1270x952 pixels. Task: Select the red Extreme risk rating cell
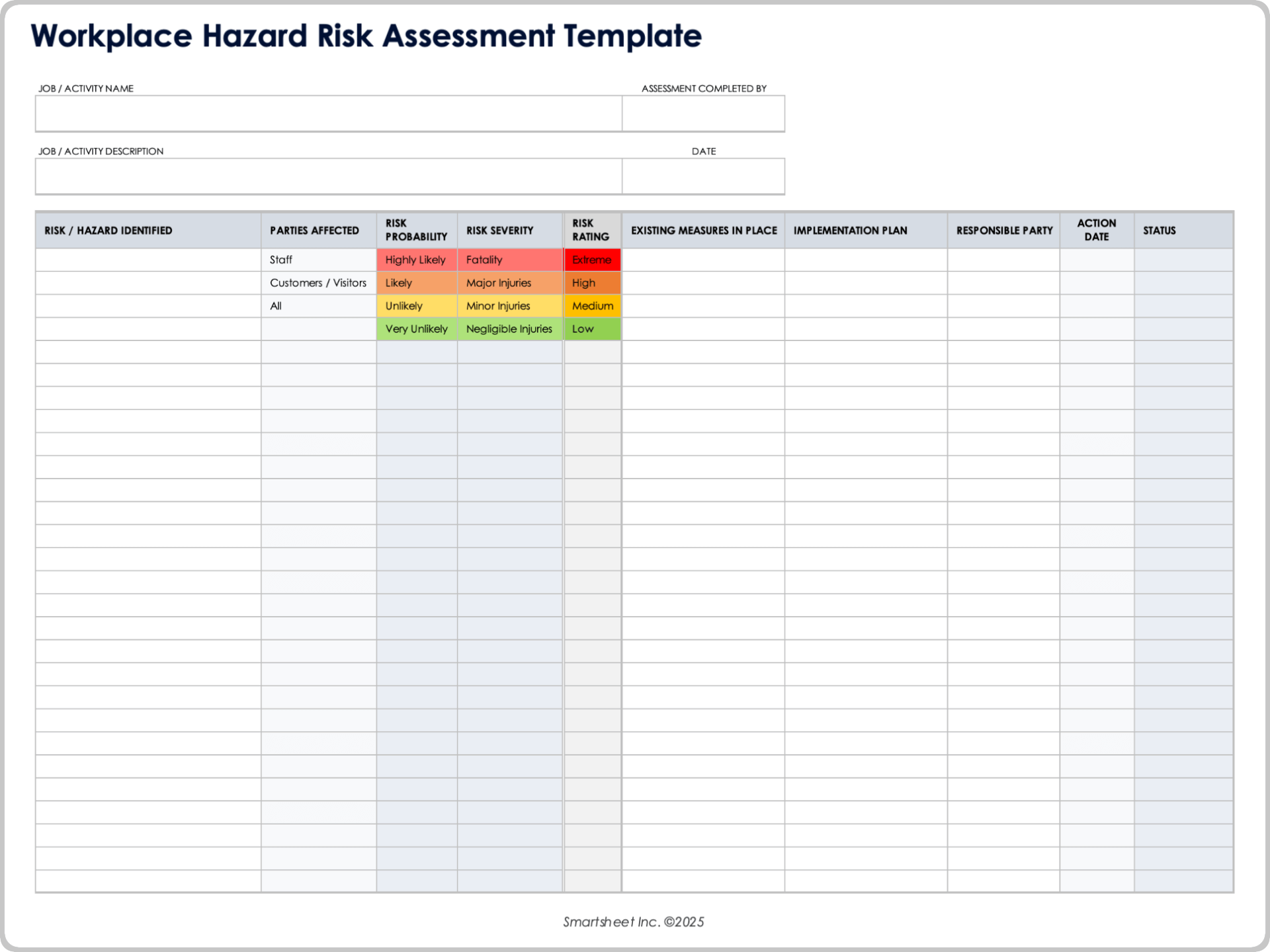click(x=592, y=259)
